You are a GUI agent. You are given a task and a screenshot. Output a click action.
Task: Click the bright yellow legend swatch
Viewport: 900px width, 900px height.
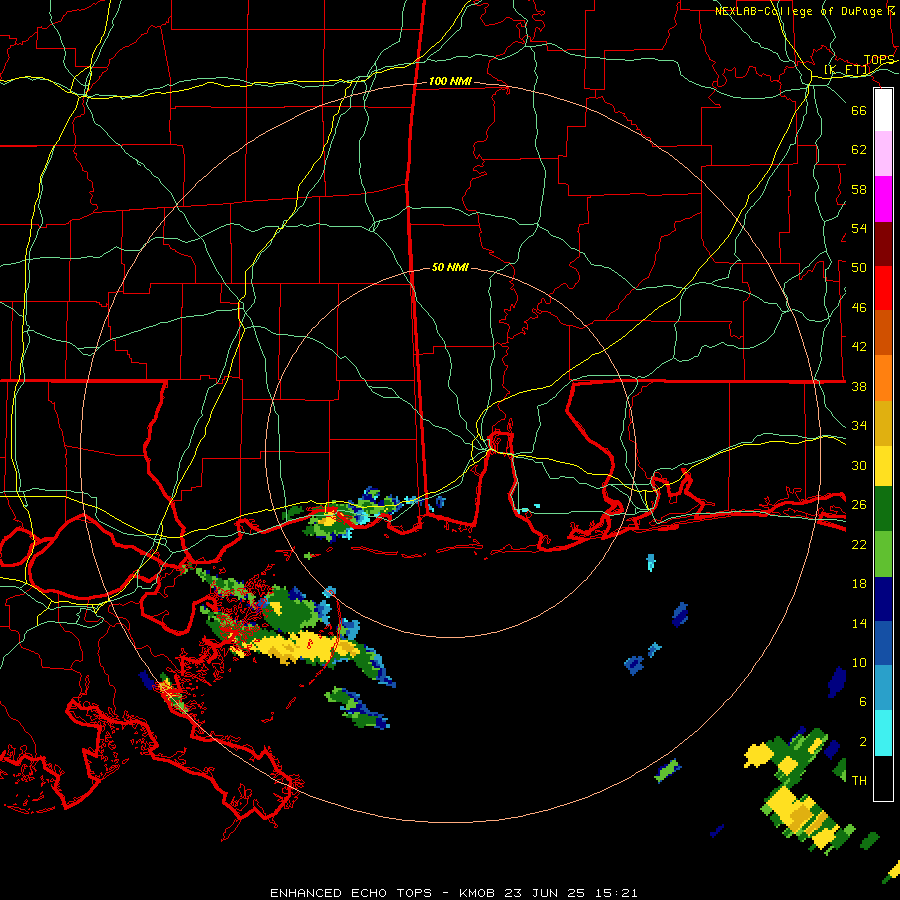pyautogui.click(x=883, y=466)
